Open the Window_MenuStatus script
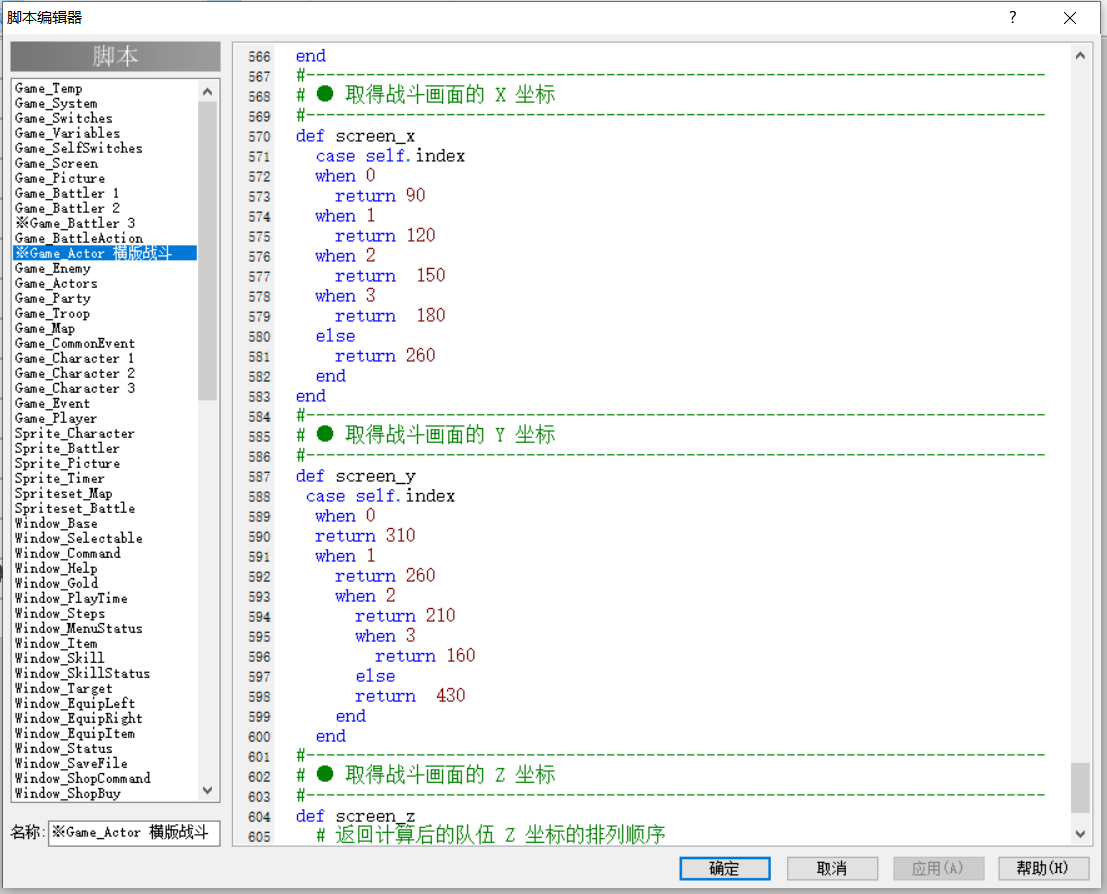 [78, 628]
